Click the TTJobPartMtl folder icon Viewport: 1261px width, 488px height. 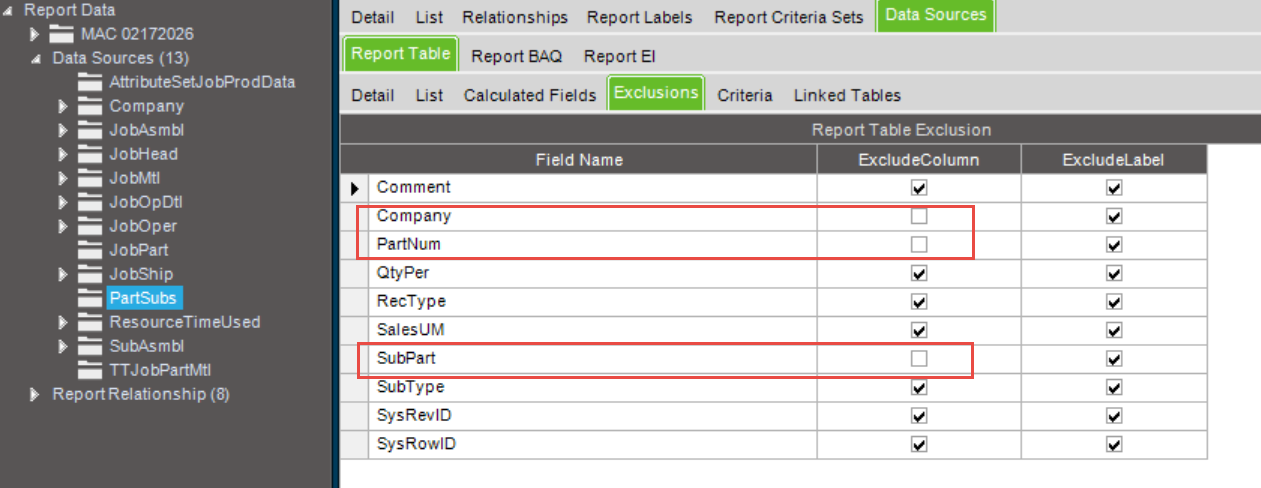91,370
